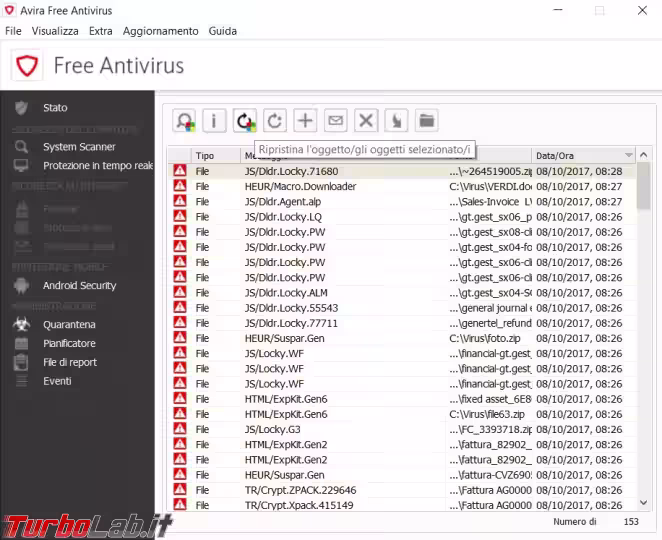This screenshot has width=662, height=540.
Task: Open the Extra menu
Action: [x=100, y=31]
